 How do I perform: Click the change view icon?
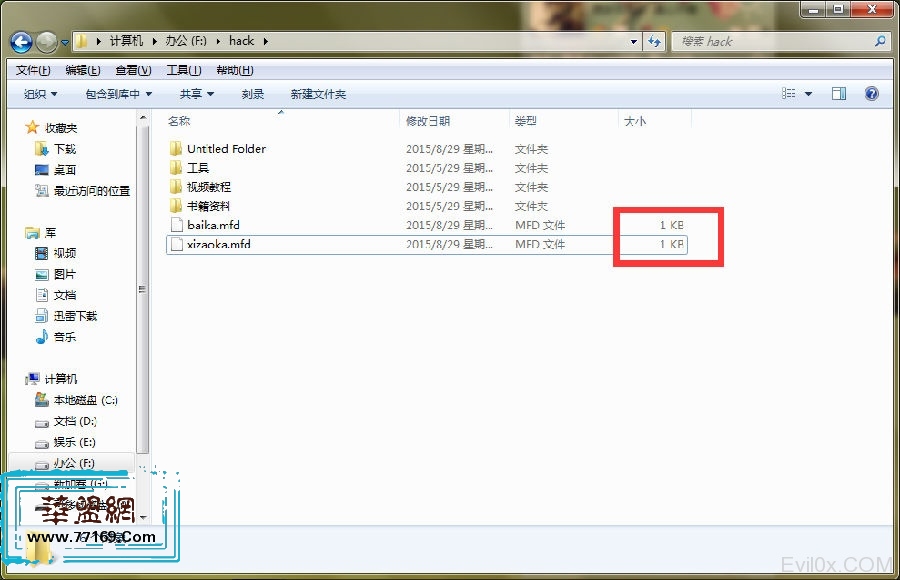789,94
